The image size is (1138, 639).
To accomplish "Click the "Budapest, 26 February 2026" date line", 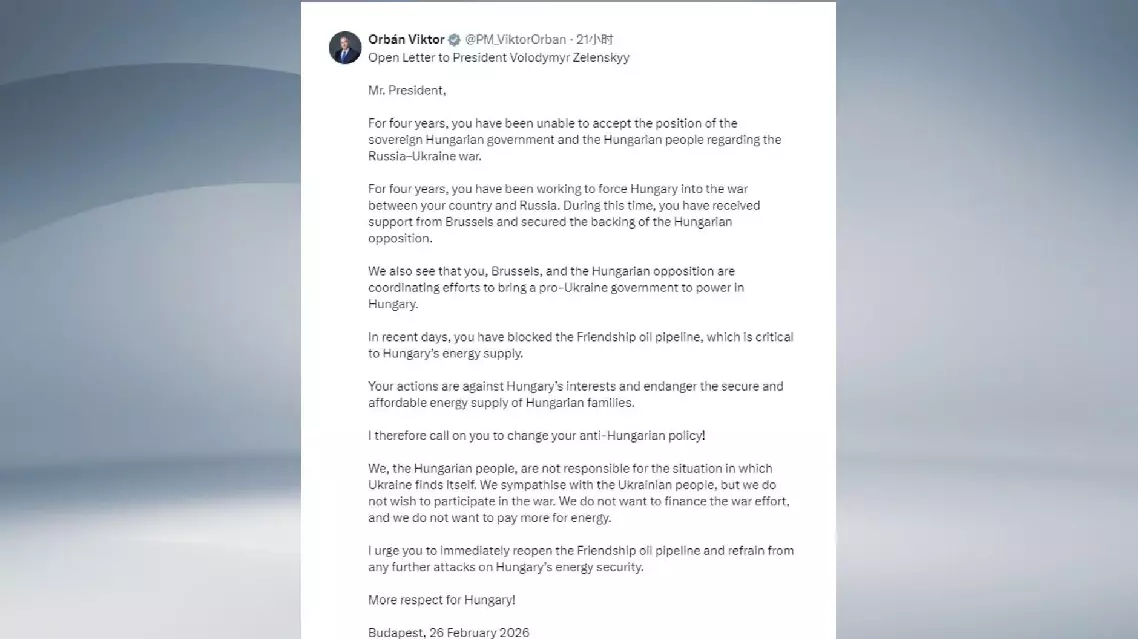I will click(448, 632).
